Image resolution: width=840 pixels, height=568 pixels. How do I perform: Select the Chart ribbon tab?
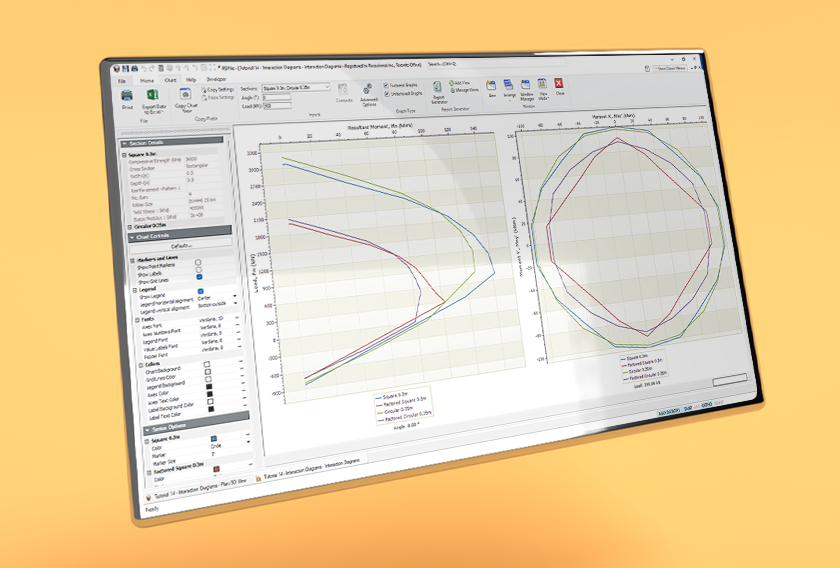coord(170,80)
